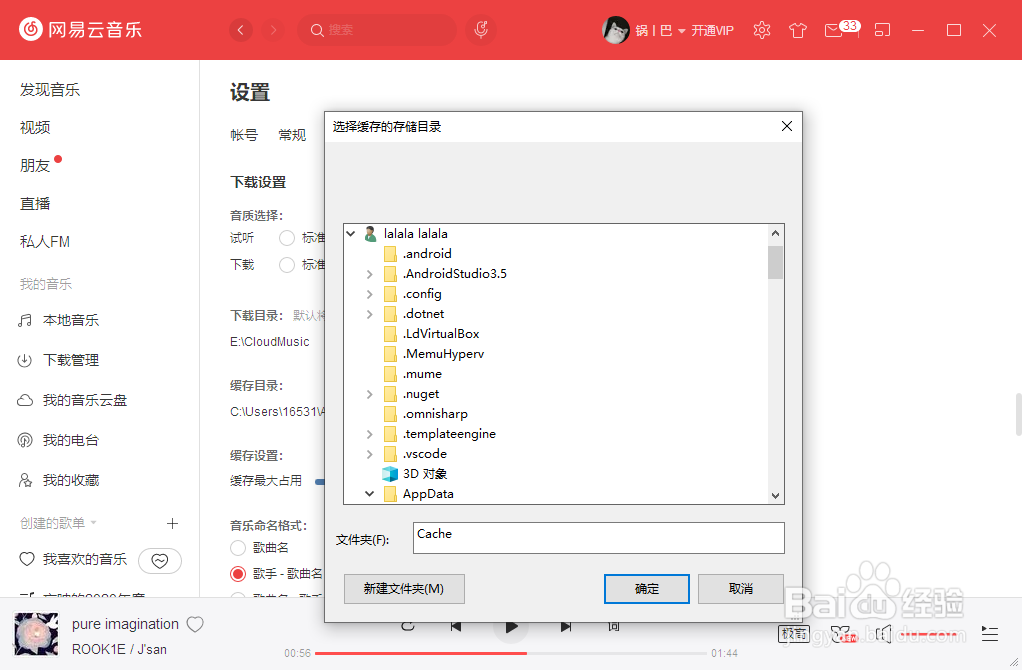Go back with the left arrow button
Screen dimensions: 1022x670
(x=241, y=30)
